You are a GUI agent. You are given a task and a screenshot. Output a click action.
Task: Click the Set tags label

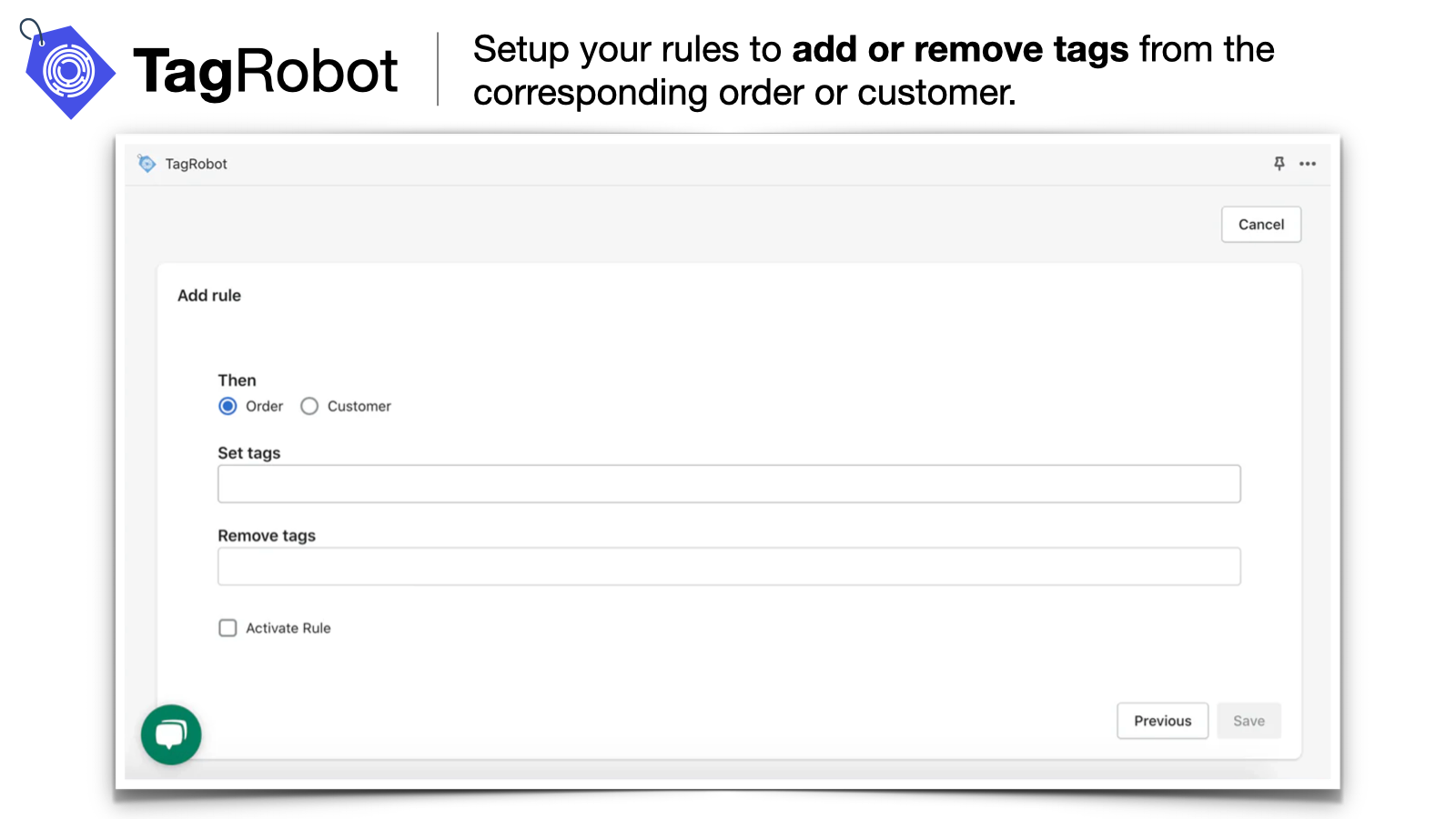point(248,452)
